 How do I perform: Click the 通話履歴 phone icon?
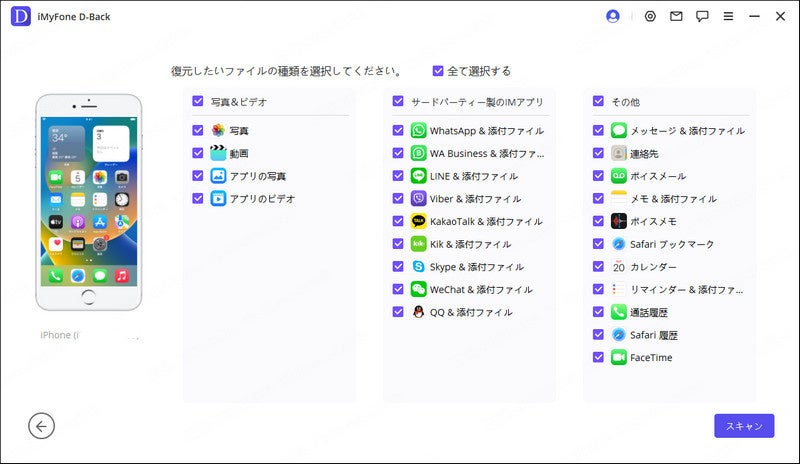point(618,311)
